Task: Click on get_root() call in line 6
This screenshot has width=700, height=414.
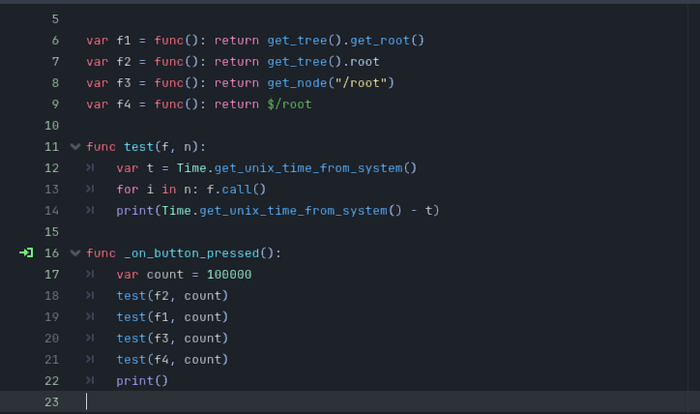Action: tap(387, 41)
